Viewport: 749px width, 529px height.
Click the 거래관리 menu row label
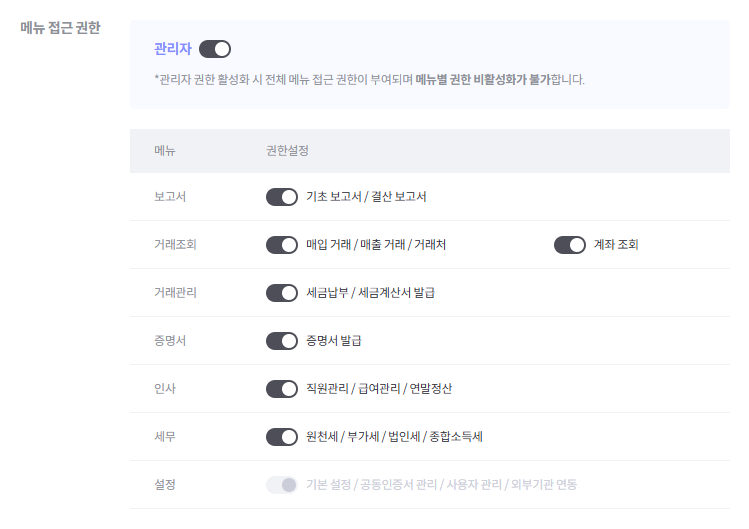point(175,293)
